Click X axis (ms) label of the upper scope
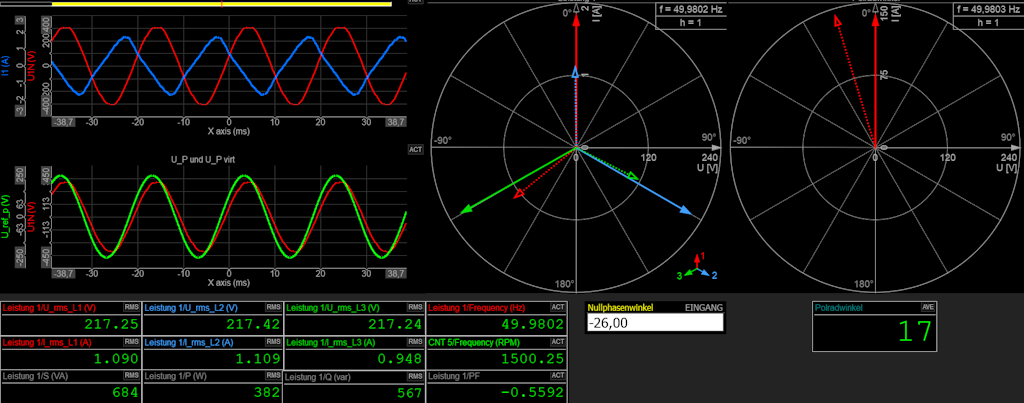 [x=229, y=132]
